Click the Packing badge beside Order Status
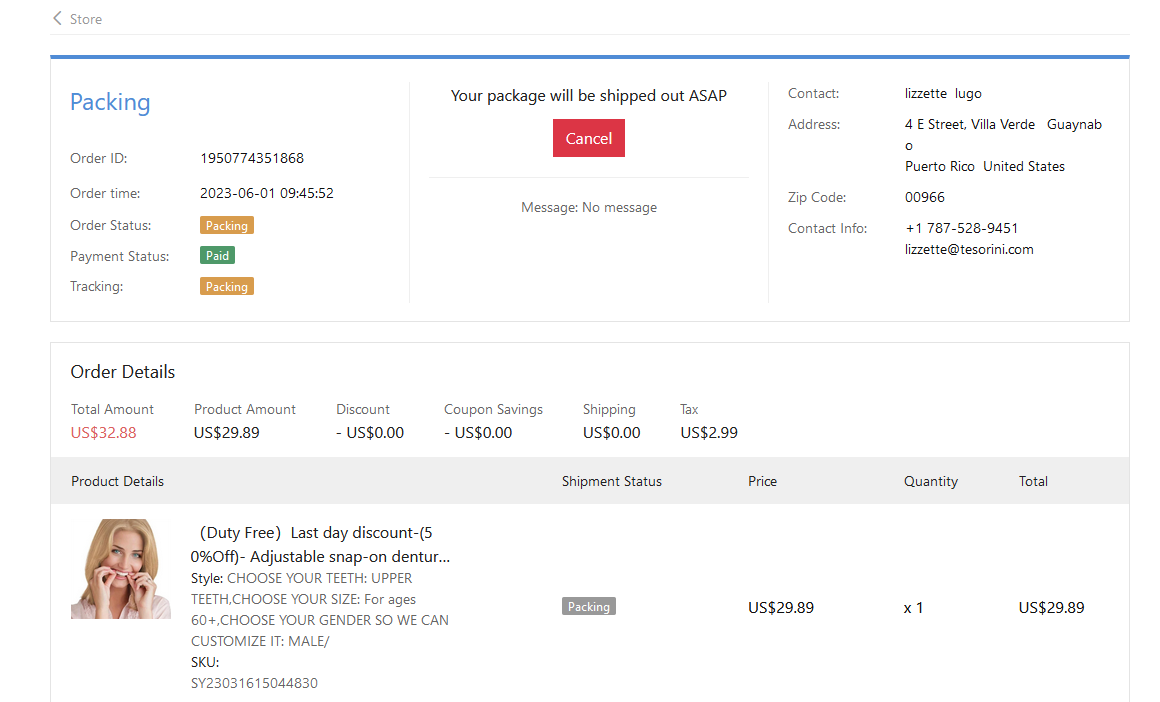Image resolution: width=1160 pixels, height=702 pixels. (x=226, y=226)
